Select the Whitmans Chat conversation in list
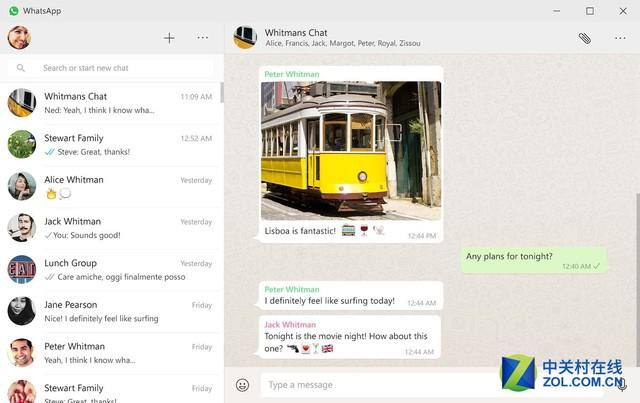This screenshot has width=640, height=403. [x=110, y=103]
